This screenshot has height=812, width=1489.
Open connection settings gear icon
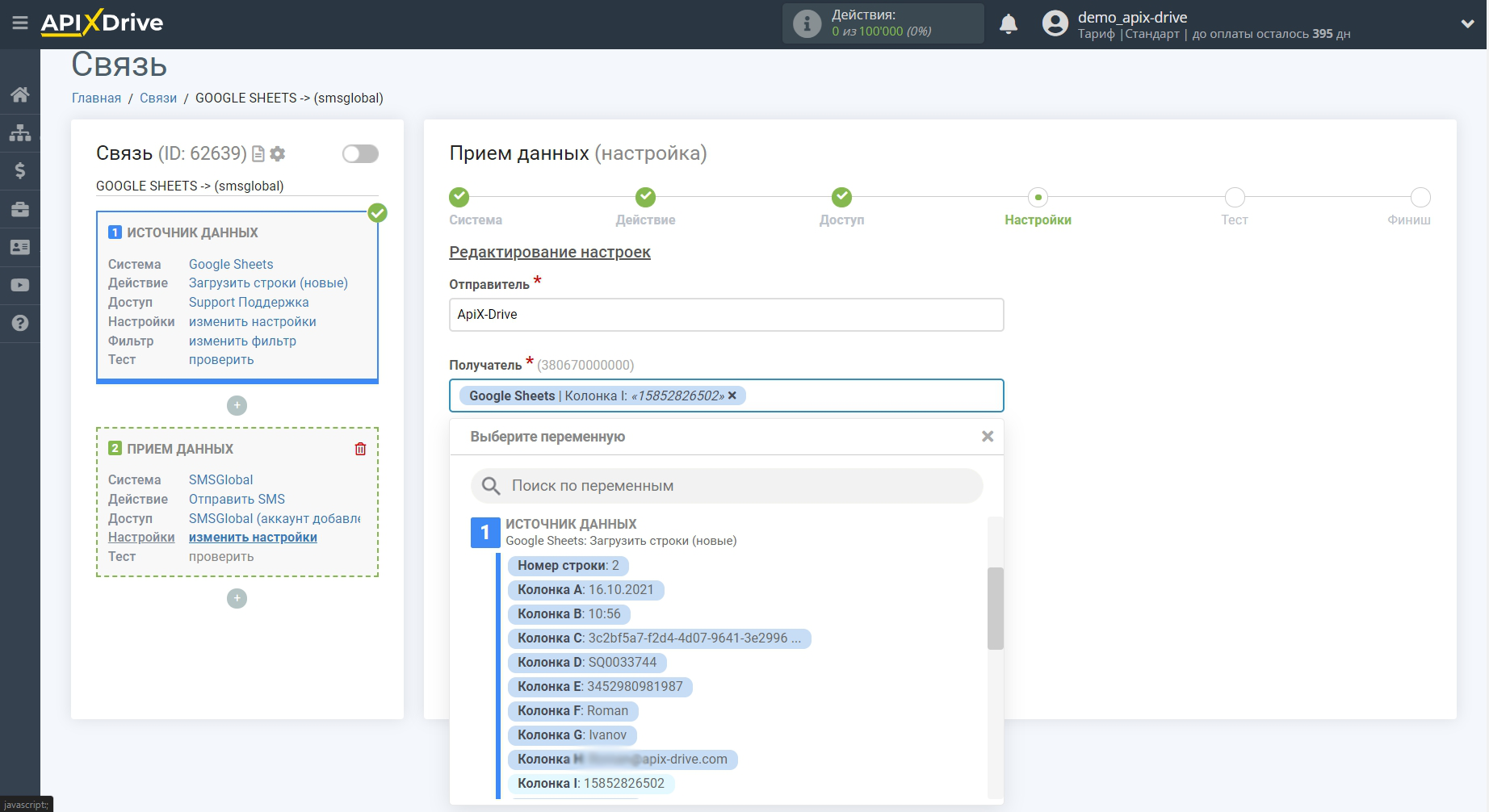(278, 153)
